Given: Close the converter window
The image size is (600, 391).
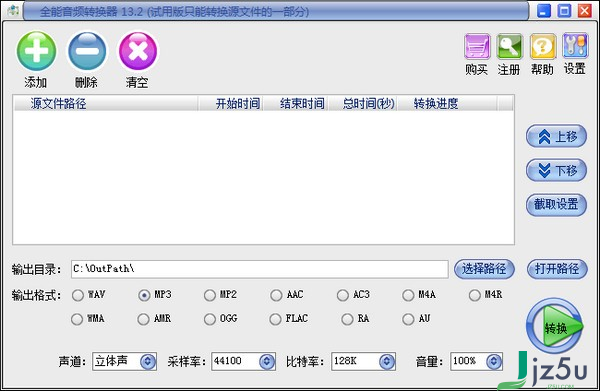Looking at the screenshot, I should click(x=585, y=11).
